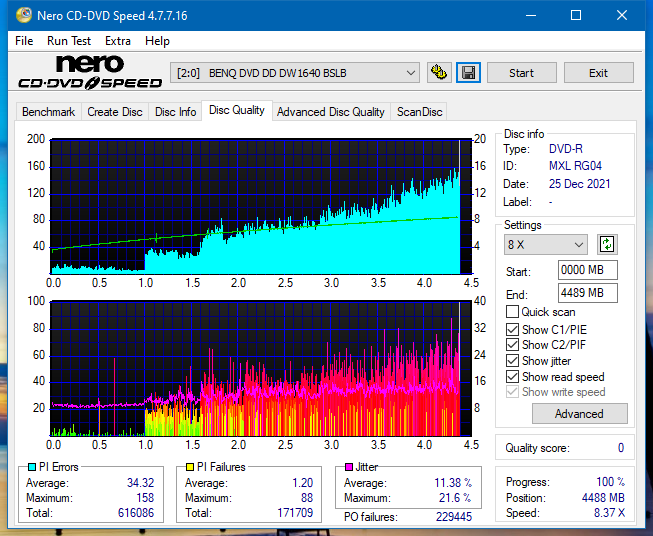Click the Nero app icon in title bar
The width and height of the screenshot is (653, 536).
[24, 15]
